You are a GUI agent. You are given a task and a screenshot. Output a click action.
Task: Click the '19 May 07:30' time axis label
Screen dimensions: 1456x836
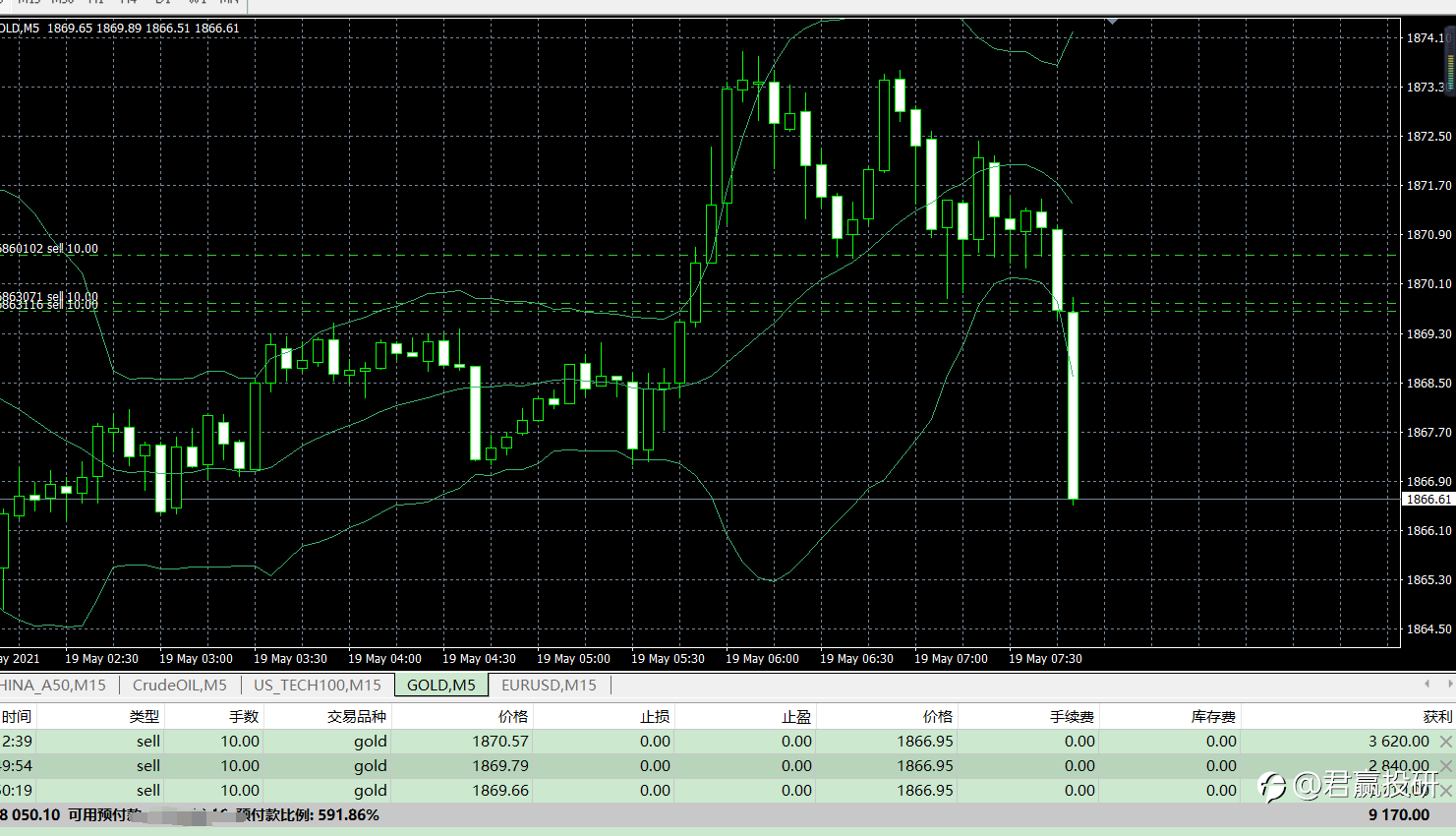pos(1045,658)
